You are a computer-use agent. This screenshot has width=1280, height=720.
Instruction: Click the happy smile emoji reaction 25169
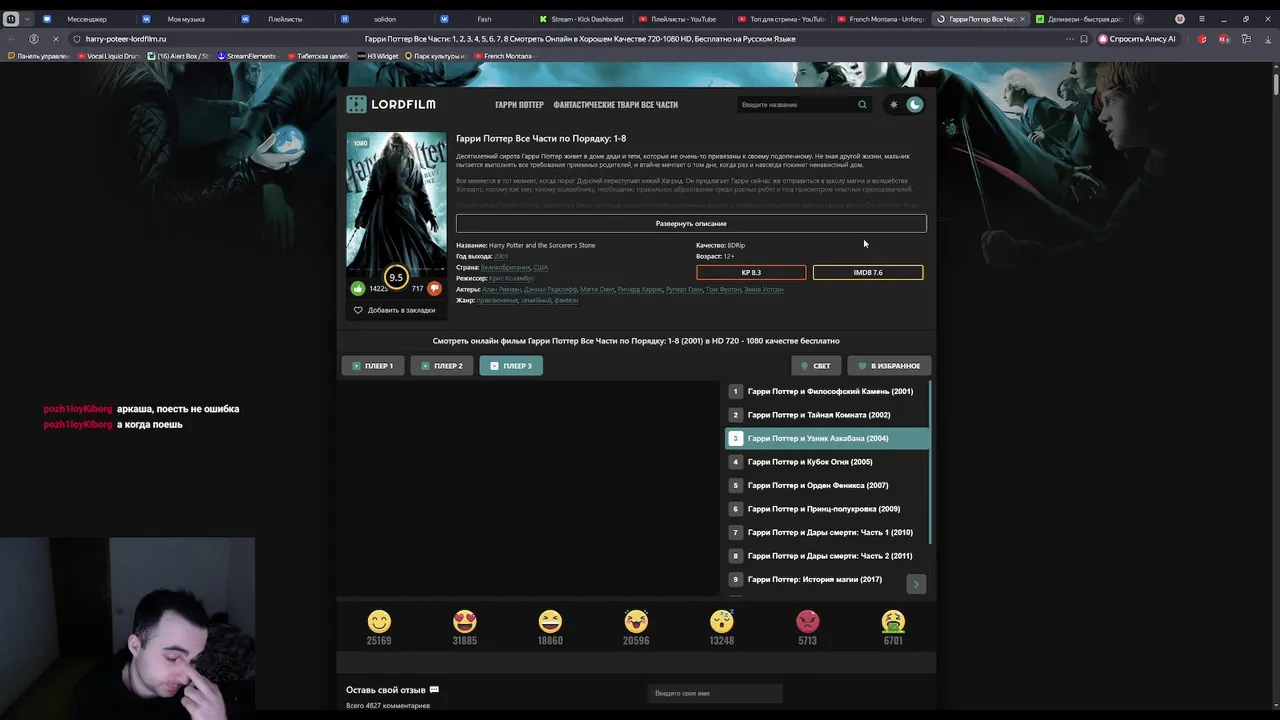pos(379,622)
